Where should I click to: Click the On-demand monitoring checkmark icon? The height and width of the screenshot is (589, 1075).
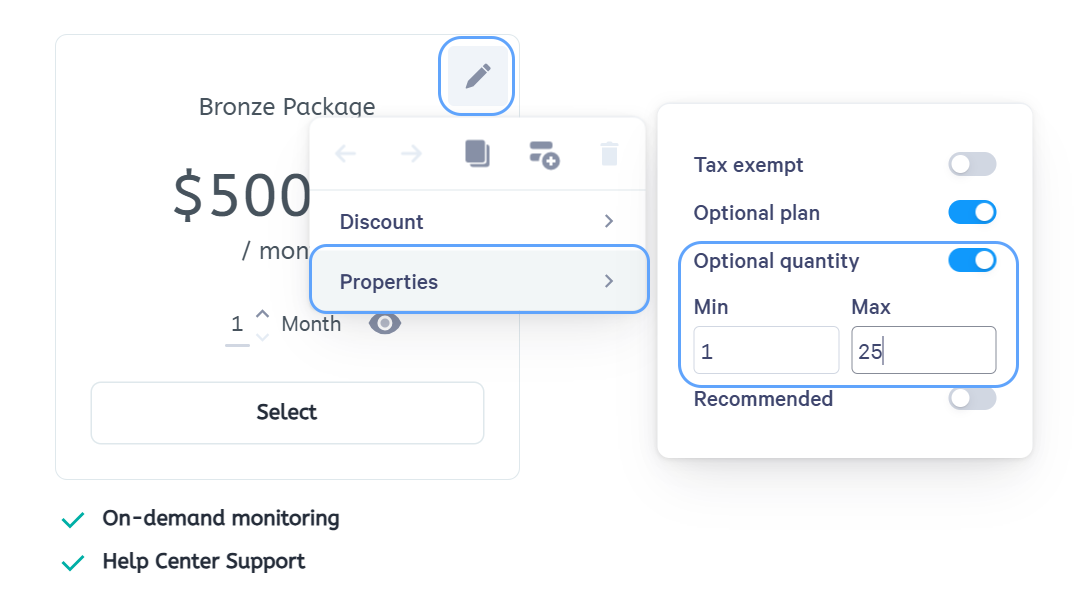(73, 520)
